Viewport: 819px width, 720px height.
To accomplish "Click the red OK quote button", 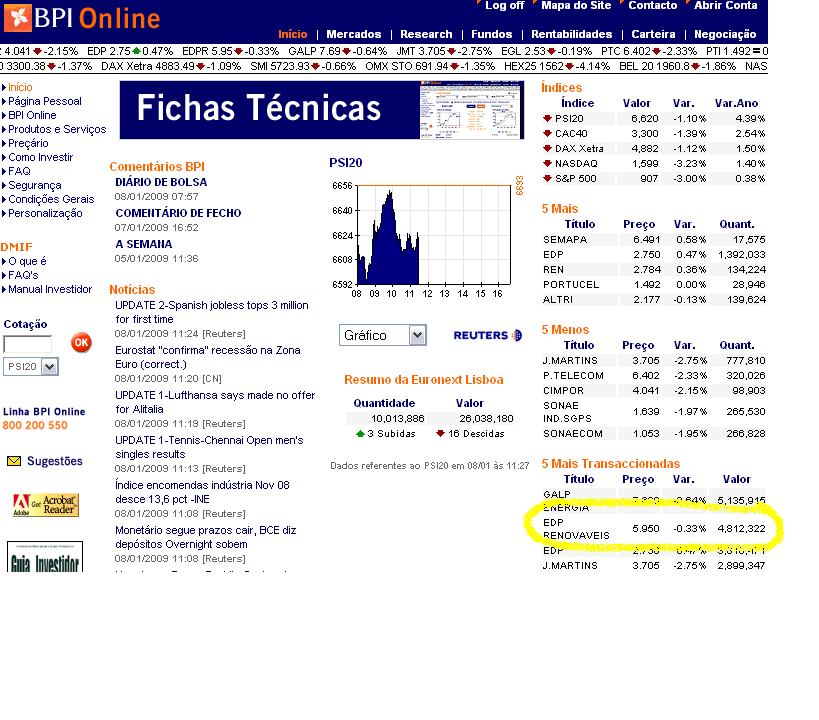I will pos(81,343).
